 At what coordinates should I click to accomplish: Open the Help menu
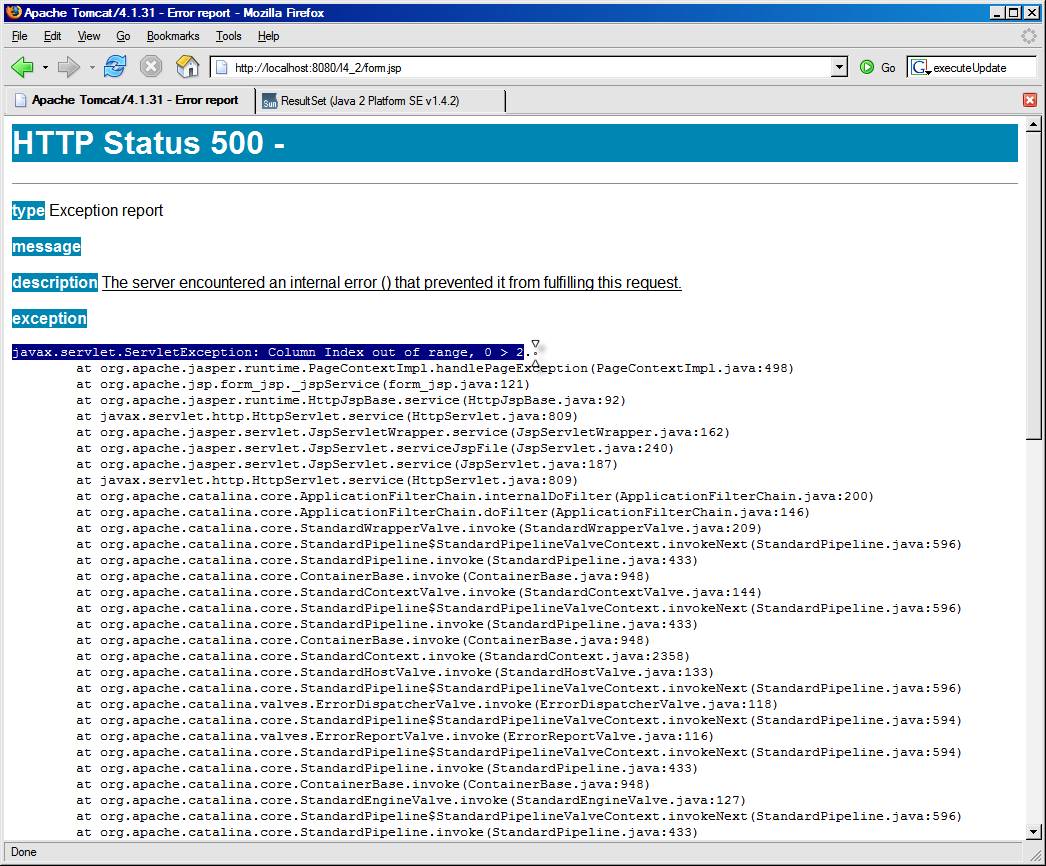pyautogui.click(x=269, y=36)
